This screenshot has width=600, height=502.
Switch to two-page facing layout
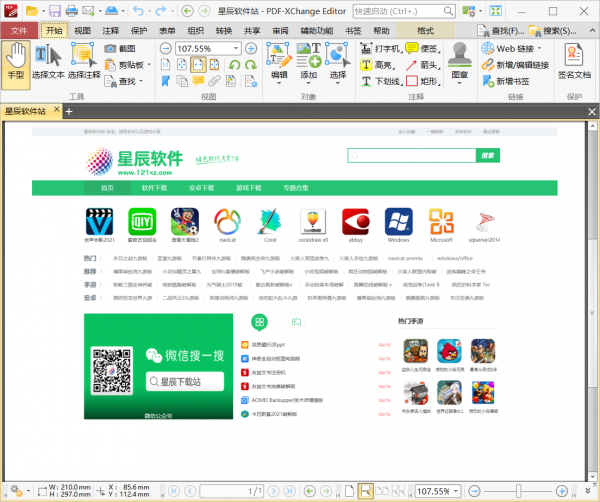point(382,491)
